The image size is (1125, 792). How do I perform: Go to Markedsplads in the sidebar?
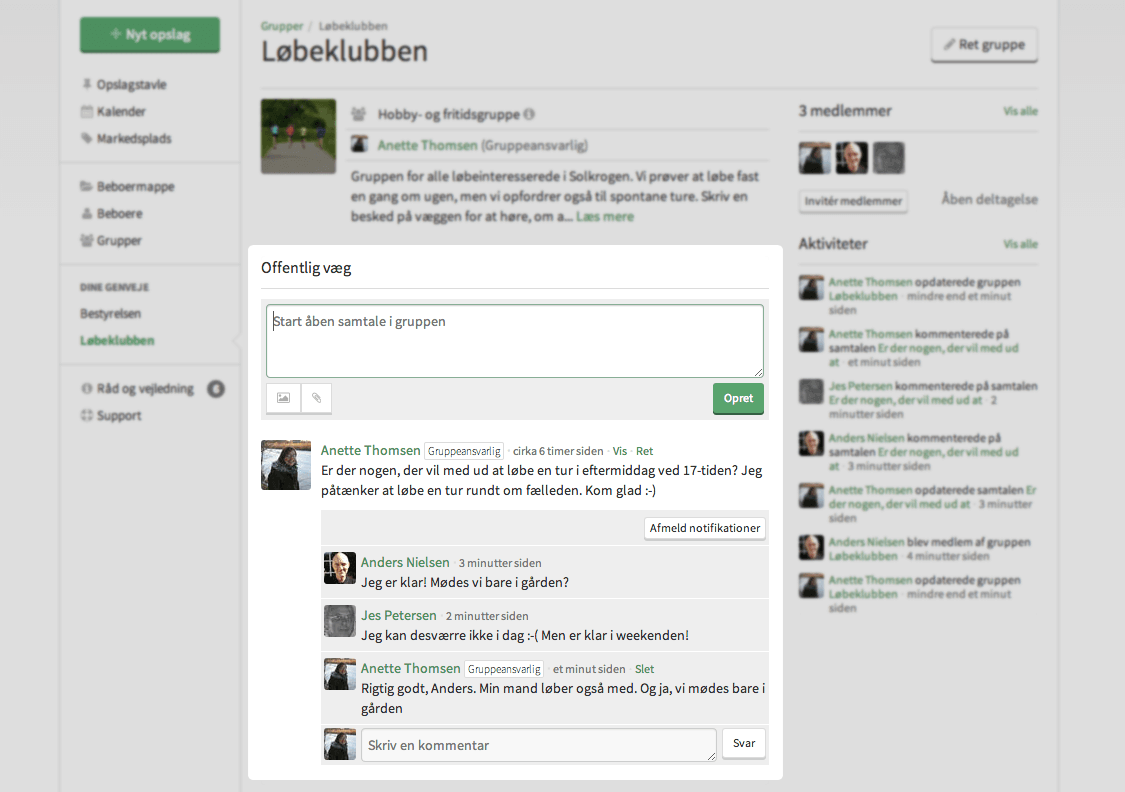pyautogui.click(x=133, y=139)
